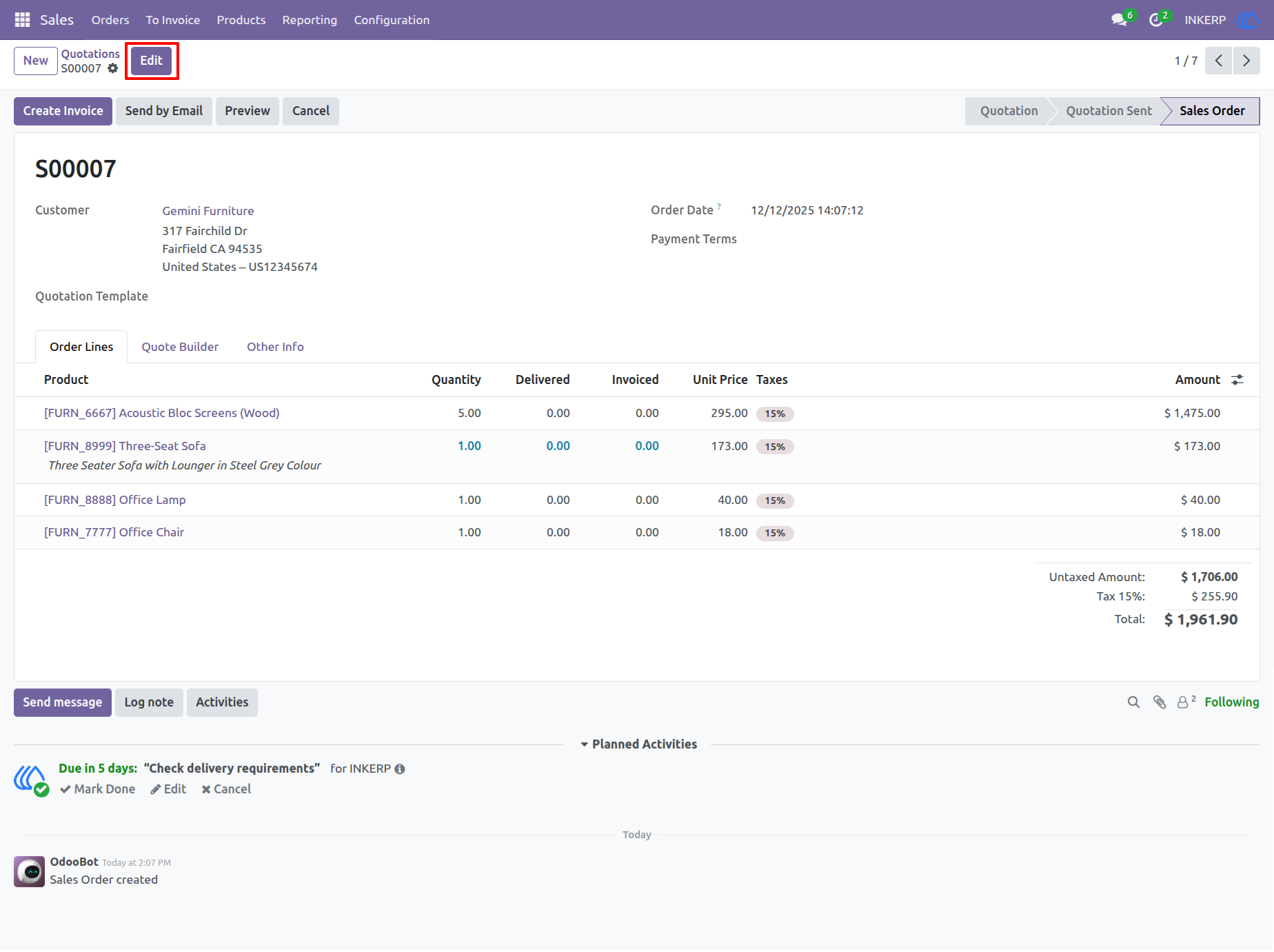This screenshot has width=1274, height=952.
Task: Click the chatter search magnifier icon
Action: [1133, 702]
